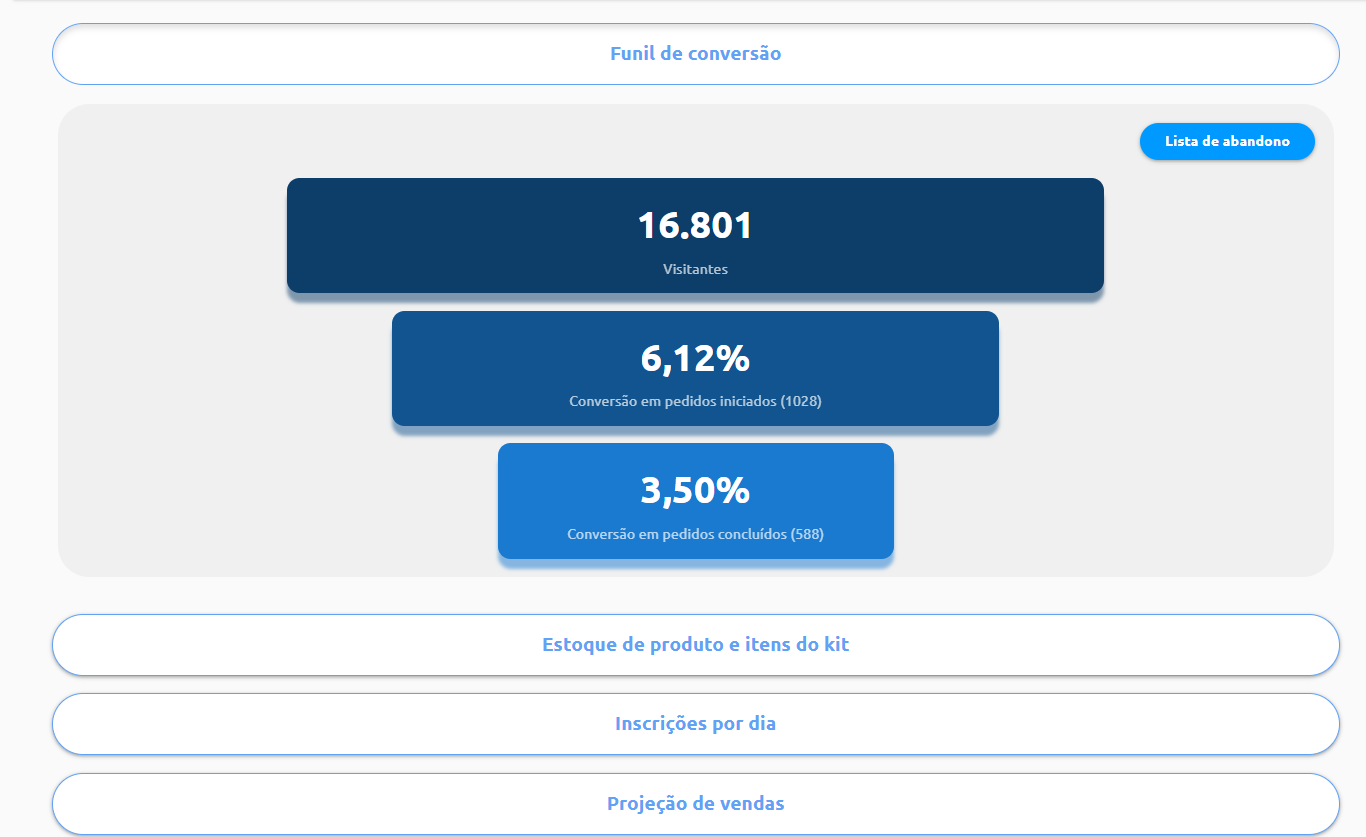Open the Lista de abandono button

pos(1227,141)
